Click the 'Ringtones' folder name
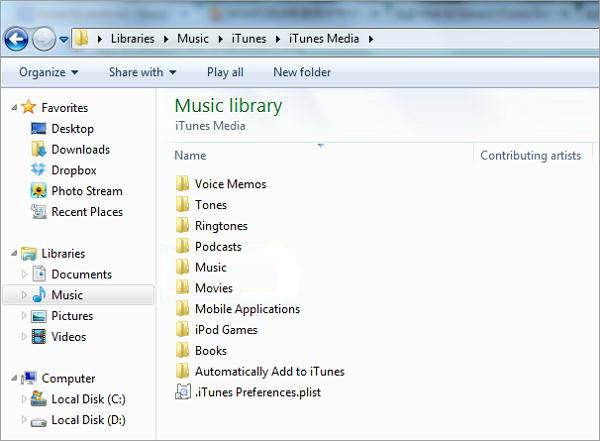 (221, 226)
